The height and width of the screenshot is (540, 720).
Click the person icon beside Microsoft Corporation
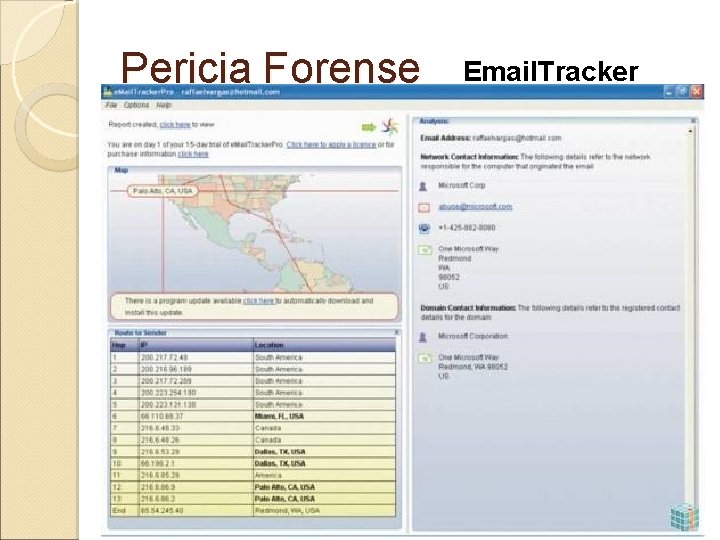coord(423,338)
